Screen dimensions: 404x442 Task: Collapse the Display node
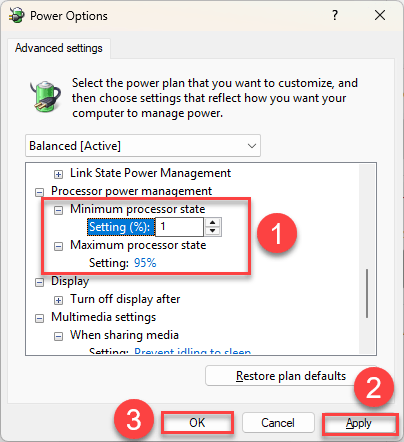pos(39,282)
